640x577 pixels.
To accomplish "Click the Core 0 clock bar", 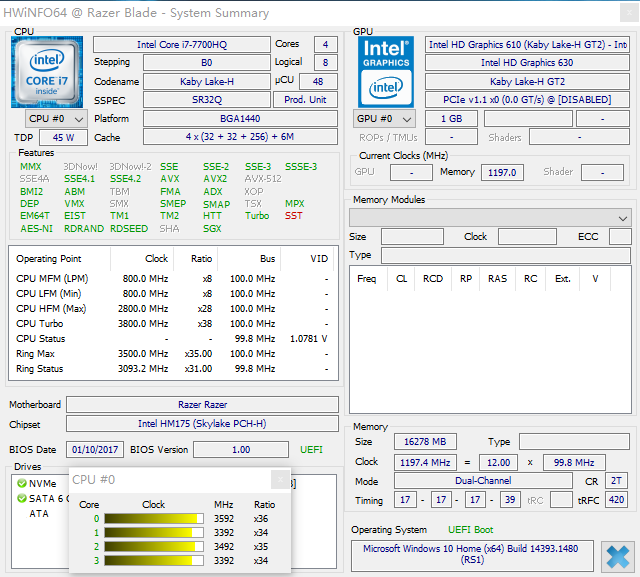I will (153, 519).
